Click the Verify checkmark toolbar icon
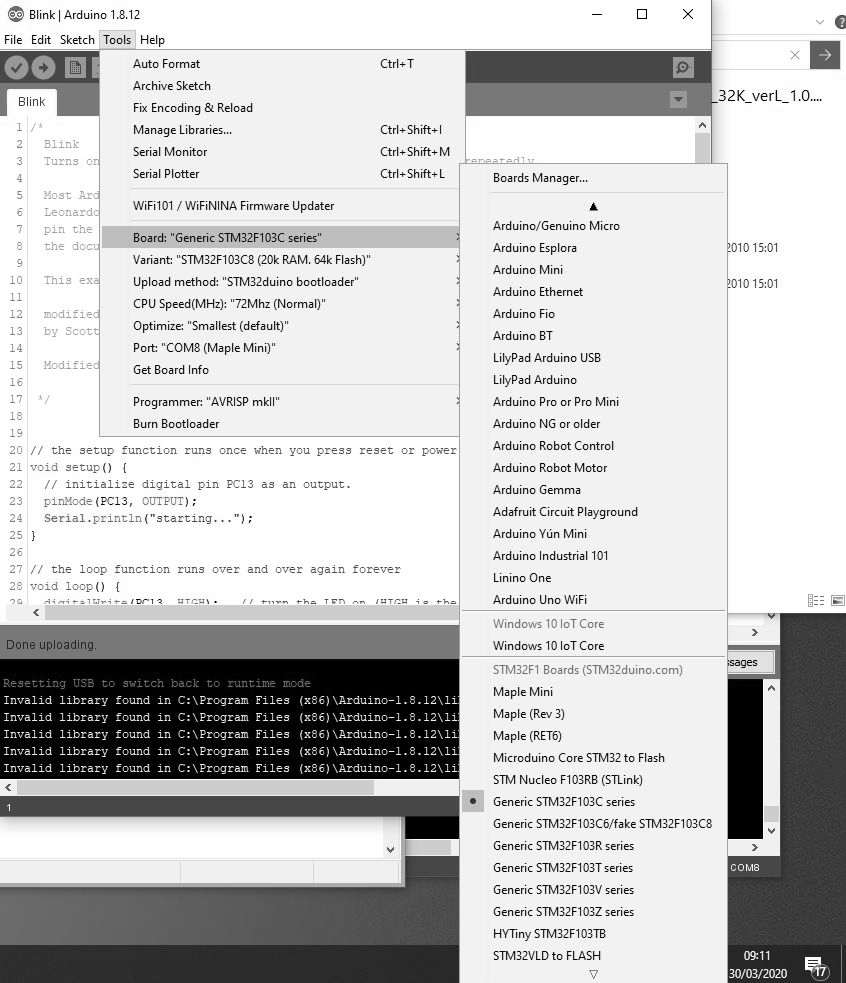 click(16, 67)
